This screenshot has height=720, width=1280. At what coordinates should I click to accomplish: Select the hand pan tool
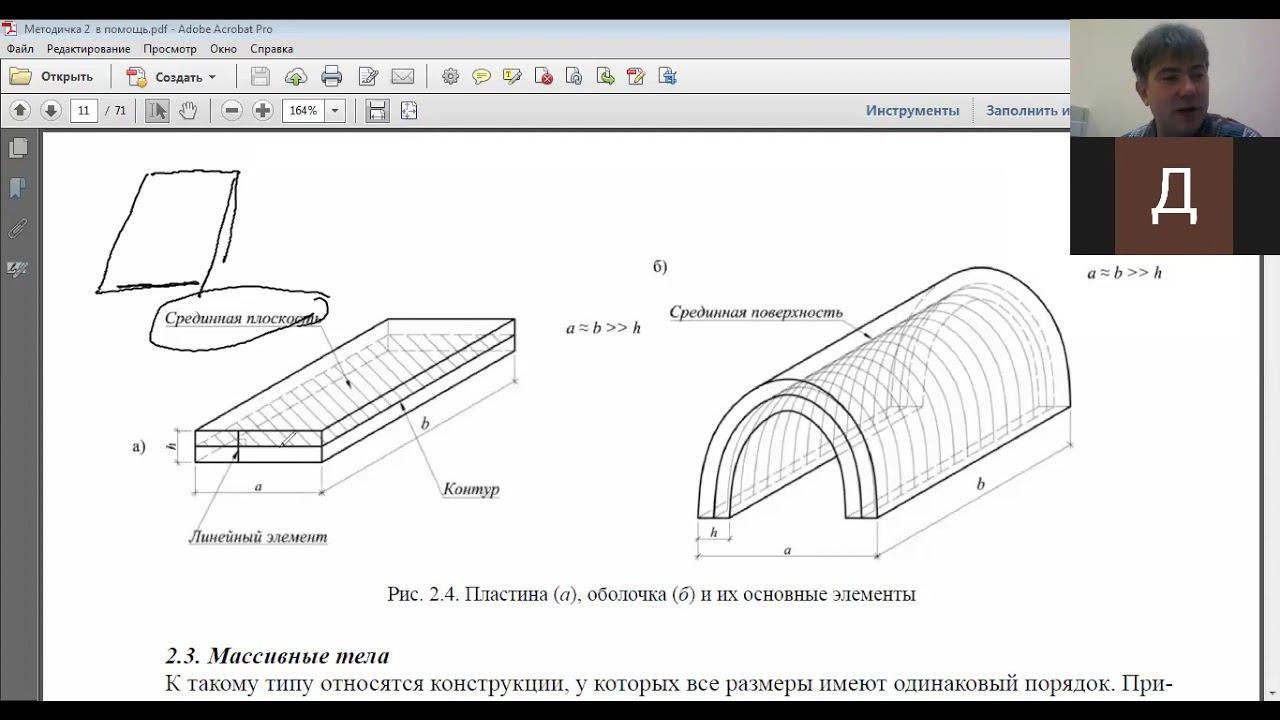coord(188,110)
